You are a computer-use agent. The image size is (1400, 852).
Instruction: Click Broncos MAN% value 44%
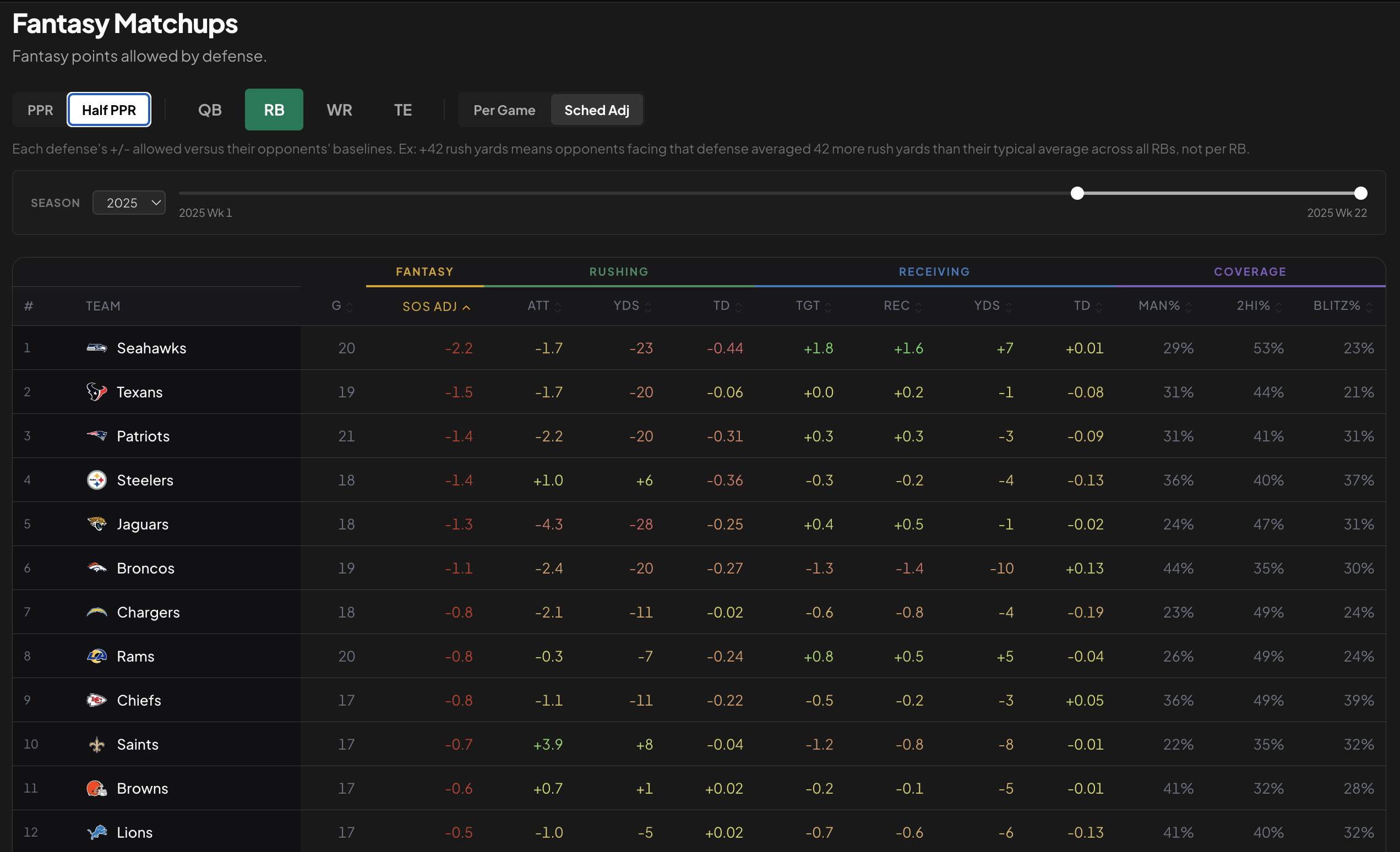[1178, 568]
